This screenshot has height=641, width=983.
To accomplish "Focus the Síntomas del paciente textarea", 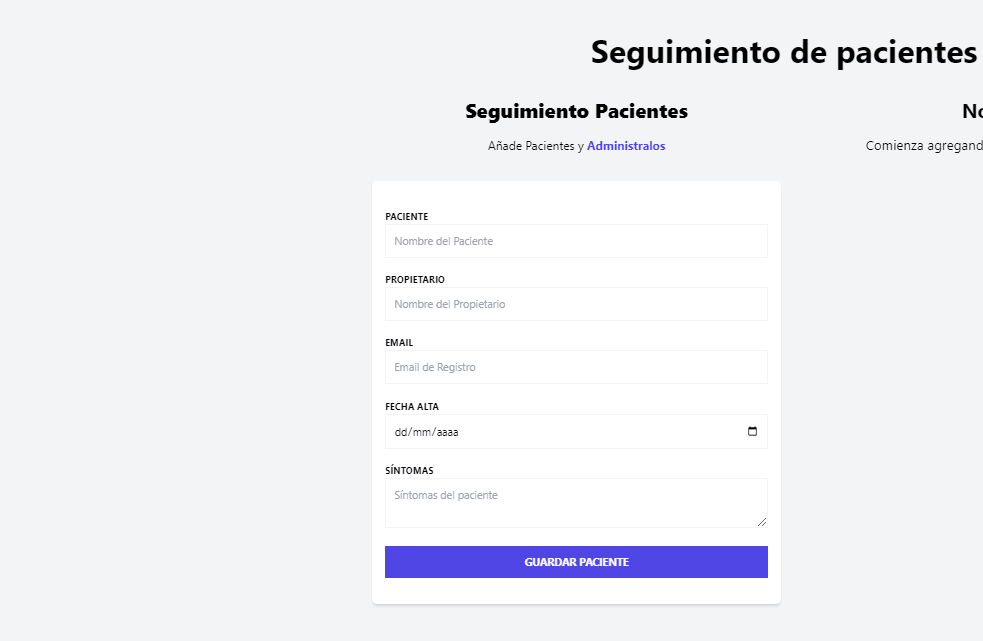I will coord(576,503).
